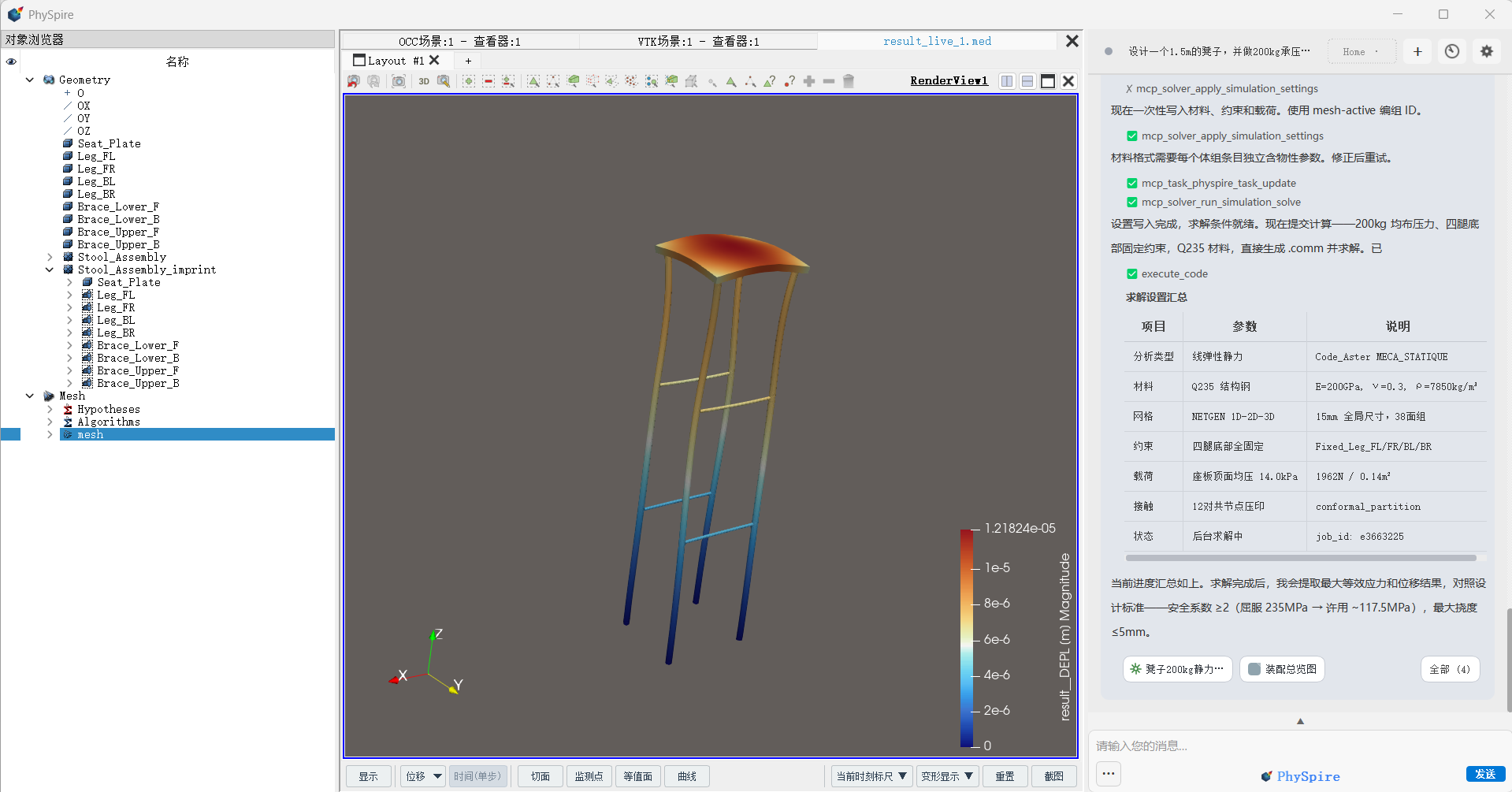Click the camera screenshot capture icon

point(399,81)
